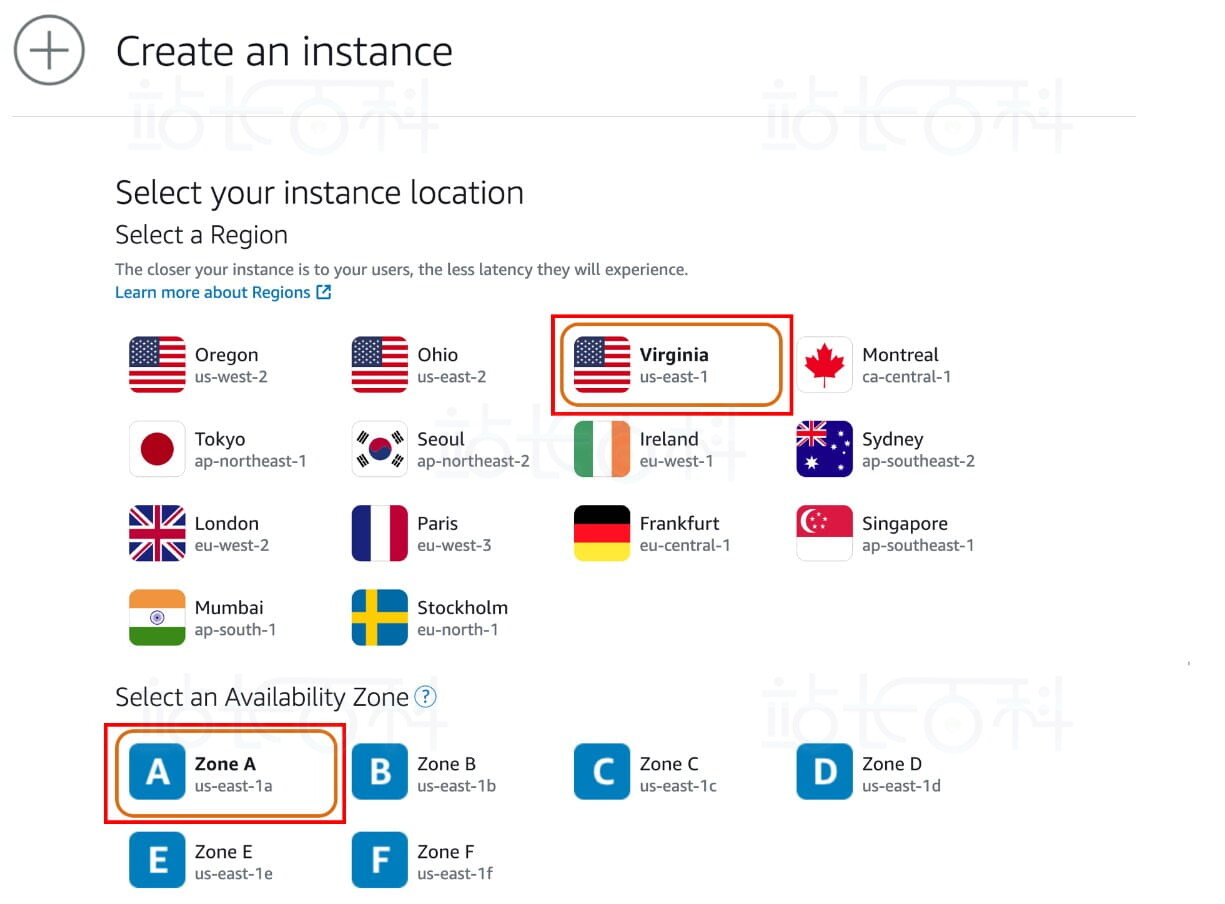
Task: Select Virginia us-east-1 region option
Action: click(671, 365)
